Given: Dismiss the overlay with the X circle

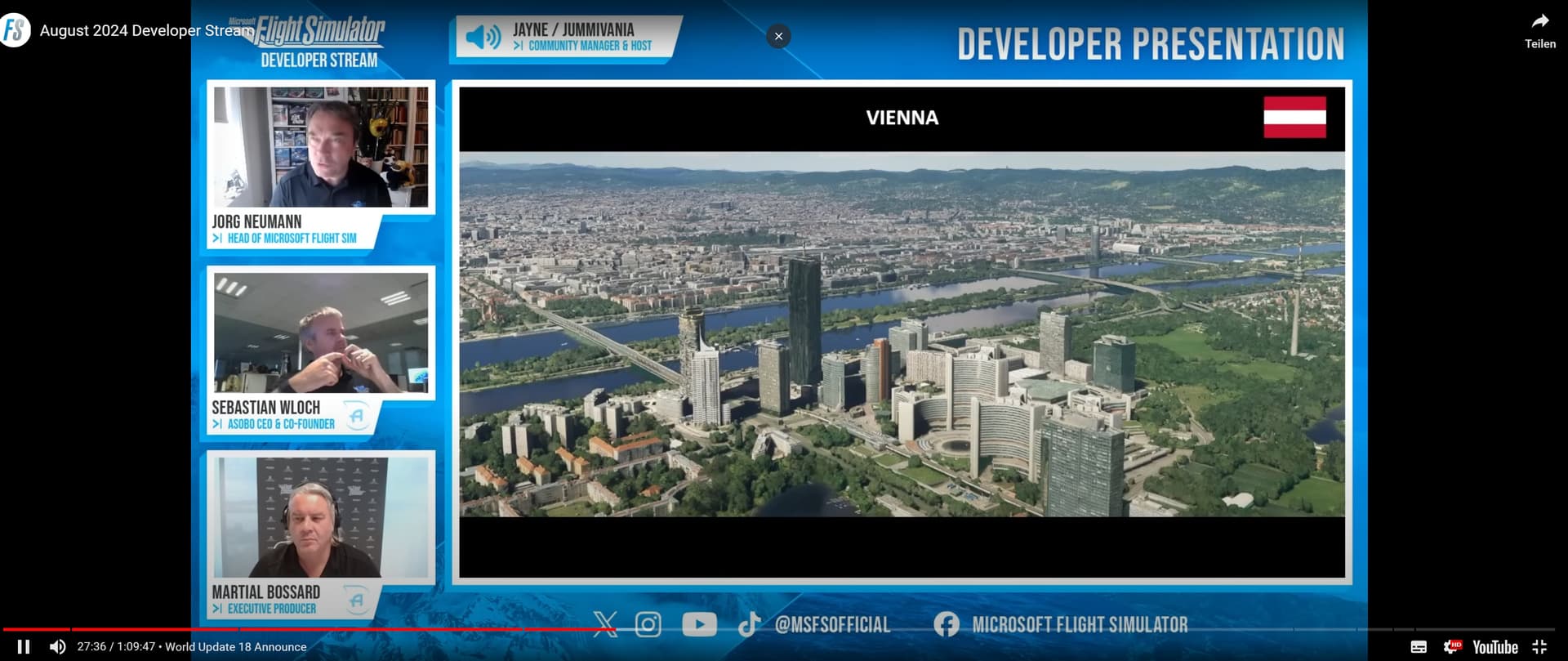Looking at the screenshot, I should 778,36.
